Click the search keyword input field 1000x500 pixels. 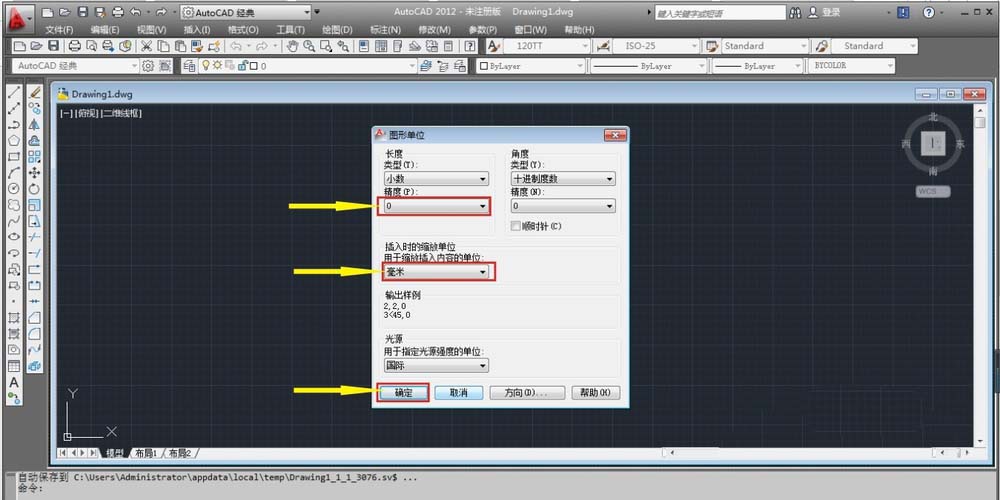pos(720,13)
